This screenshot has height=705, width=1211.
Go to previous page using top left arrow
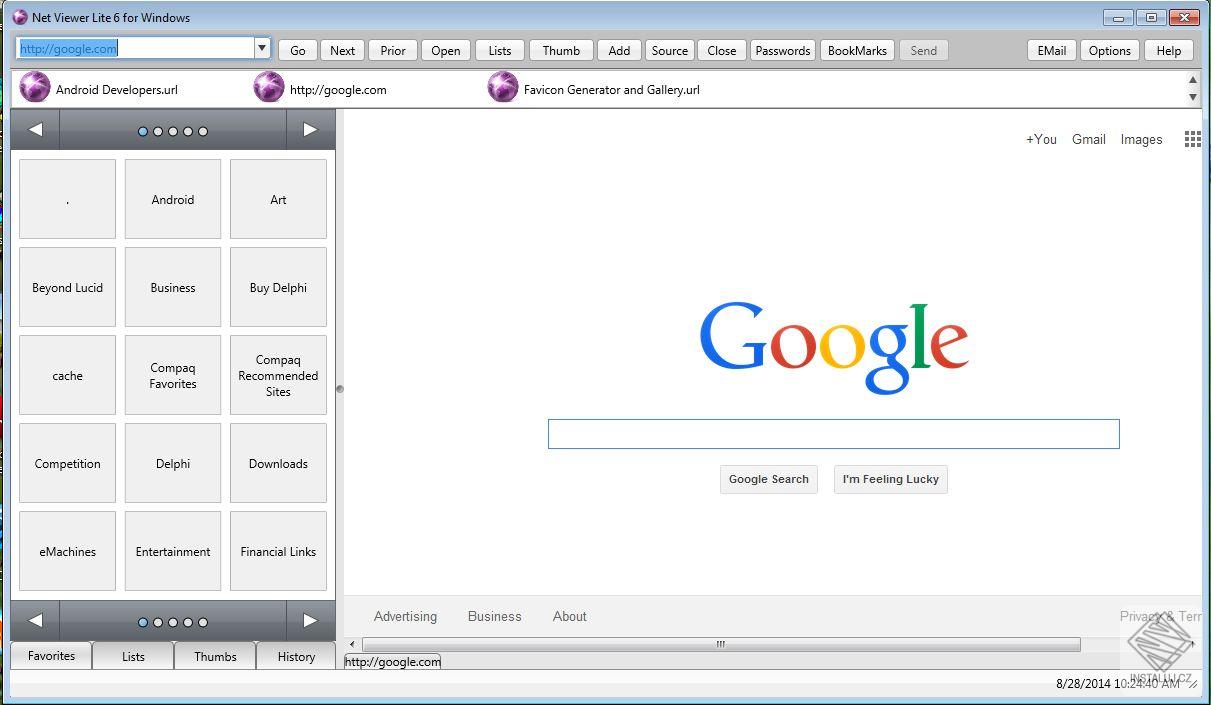(35, 130)
